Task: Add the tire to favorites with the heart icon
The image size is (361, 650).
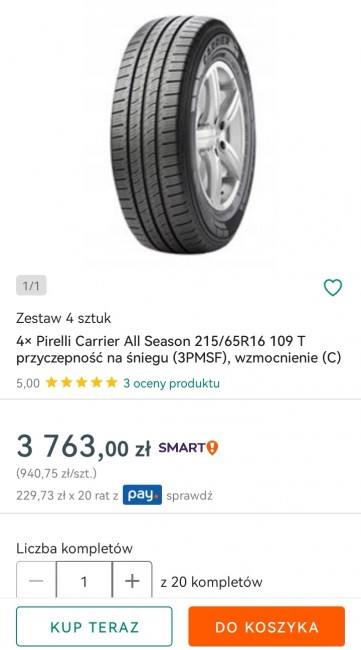Action: 333,287
